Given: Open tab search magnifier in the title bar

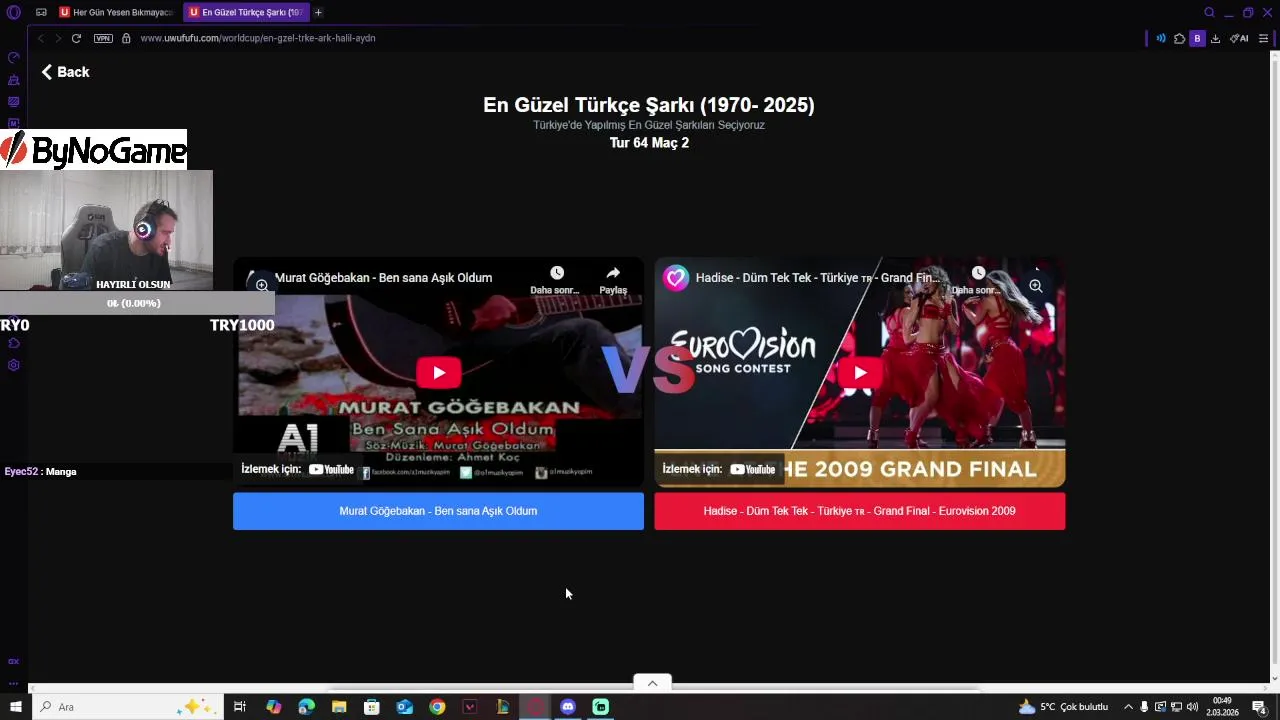Looking at the screenshot, I should pyautogui.click(x=1209, y=12).
